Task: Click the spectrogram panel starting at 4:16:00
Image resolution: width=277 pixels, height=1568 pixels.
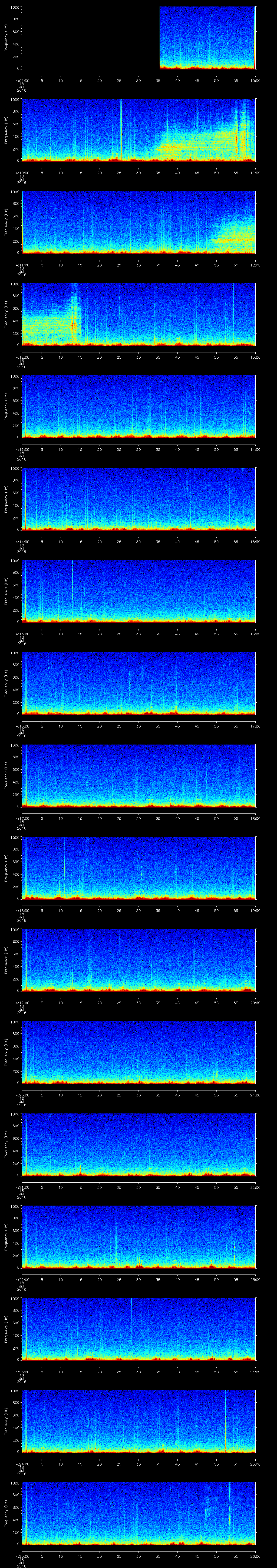Action: 139,683
